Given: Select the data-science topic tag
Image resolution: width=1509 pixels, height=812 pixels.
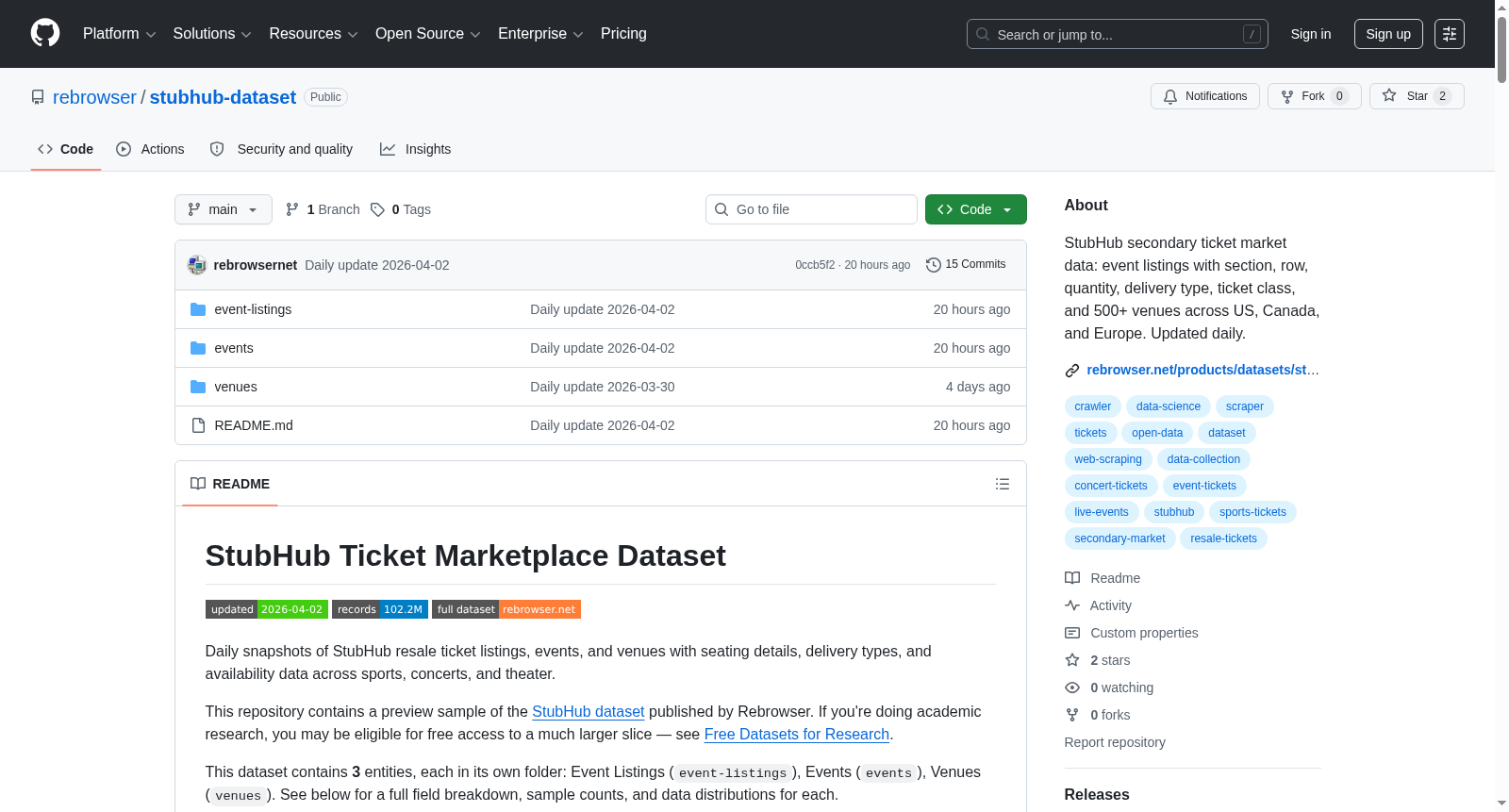Looking at the screenshot, I should point(1169,406).
